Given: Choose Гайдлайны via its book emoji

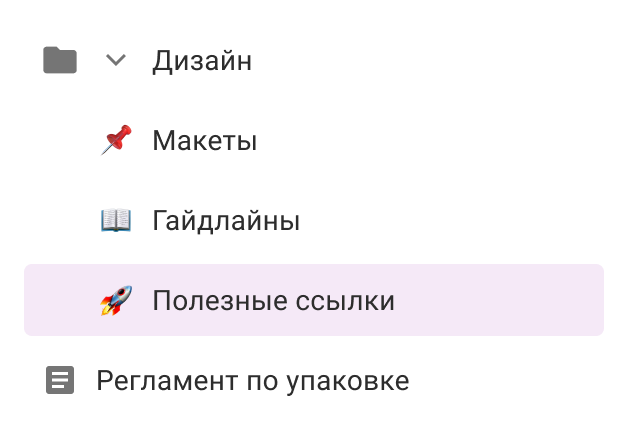Looking at the screenshot, I should [116, 221].
